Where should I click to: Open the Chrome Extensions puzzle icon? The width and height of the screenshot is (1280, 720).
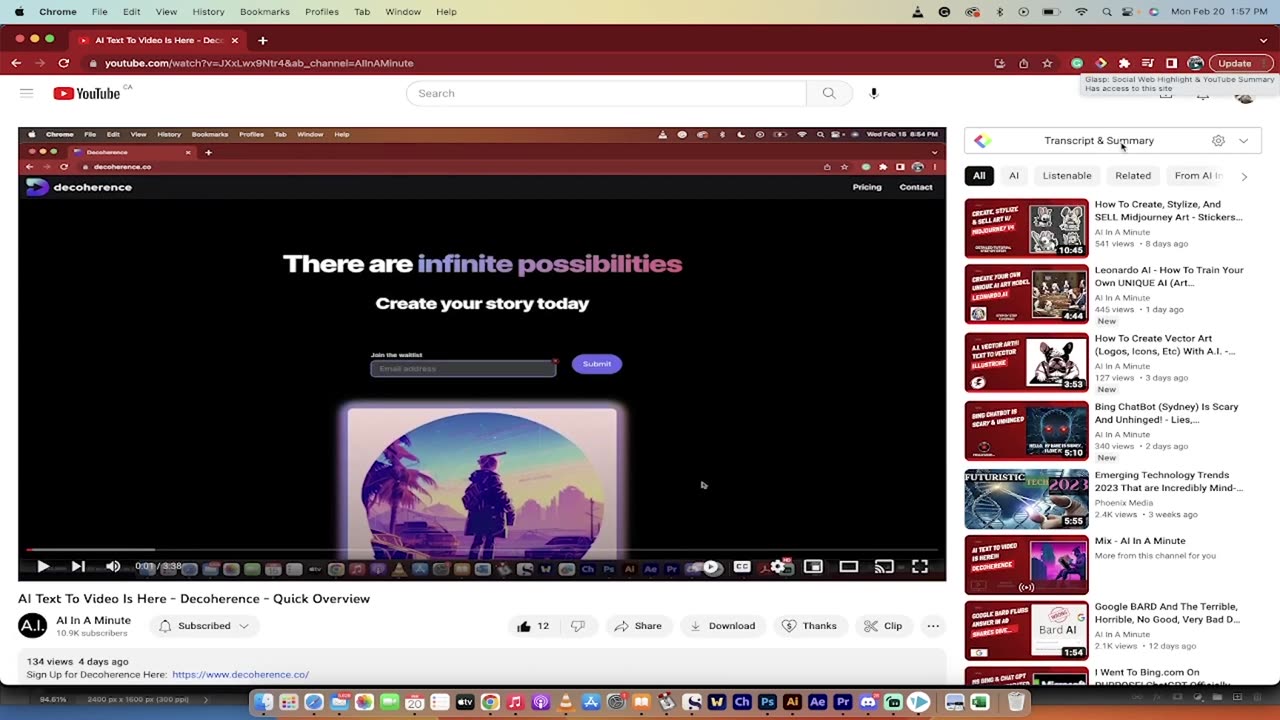[x=1124, y=63]
